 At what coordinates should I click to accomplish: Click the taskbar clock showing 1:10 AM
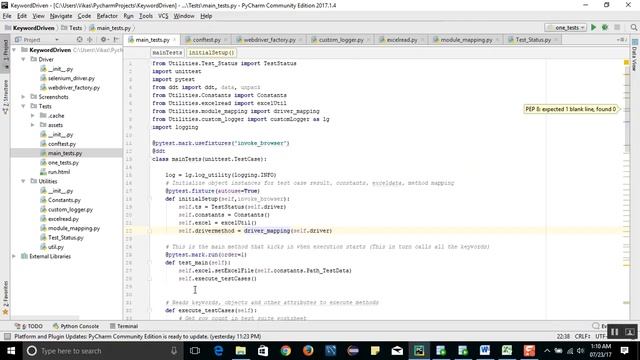601,351
